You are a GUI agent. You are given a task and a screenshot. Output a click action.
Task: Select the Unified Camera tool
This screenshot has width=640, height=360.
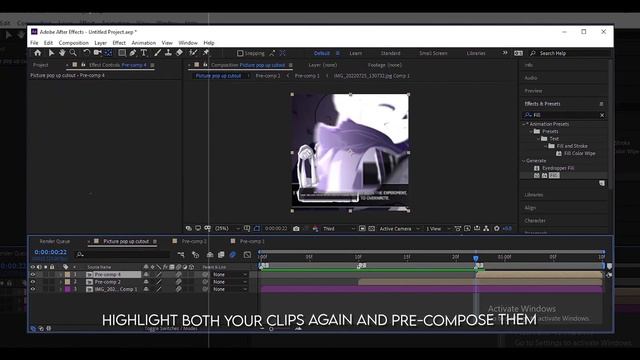point(97,53)
